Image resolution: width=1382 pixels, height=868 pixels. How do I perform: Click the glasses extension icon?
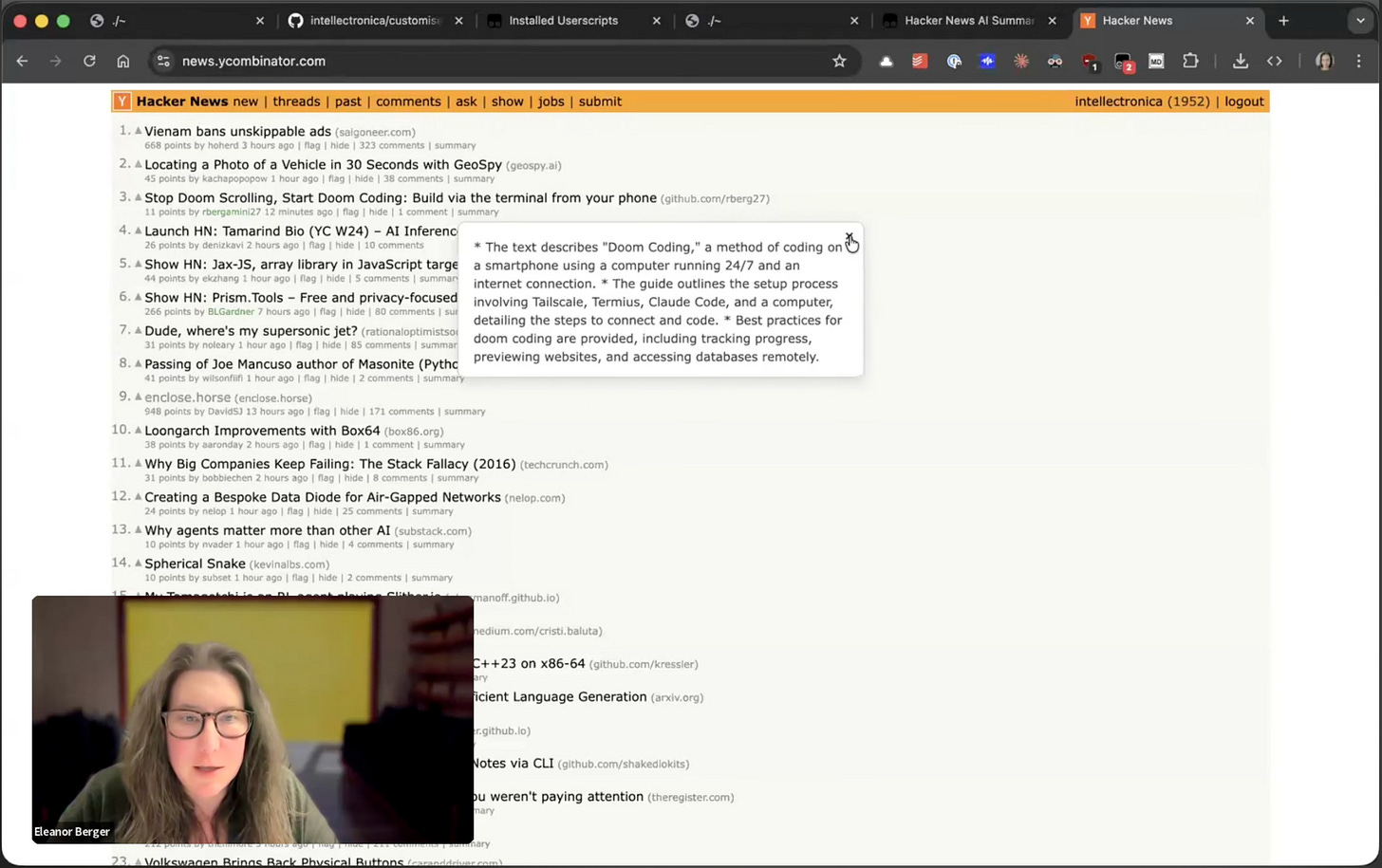tap(1055, 61)
